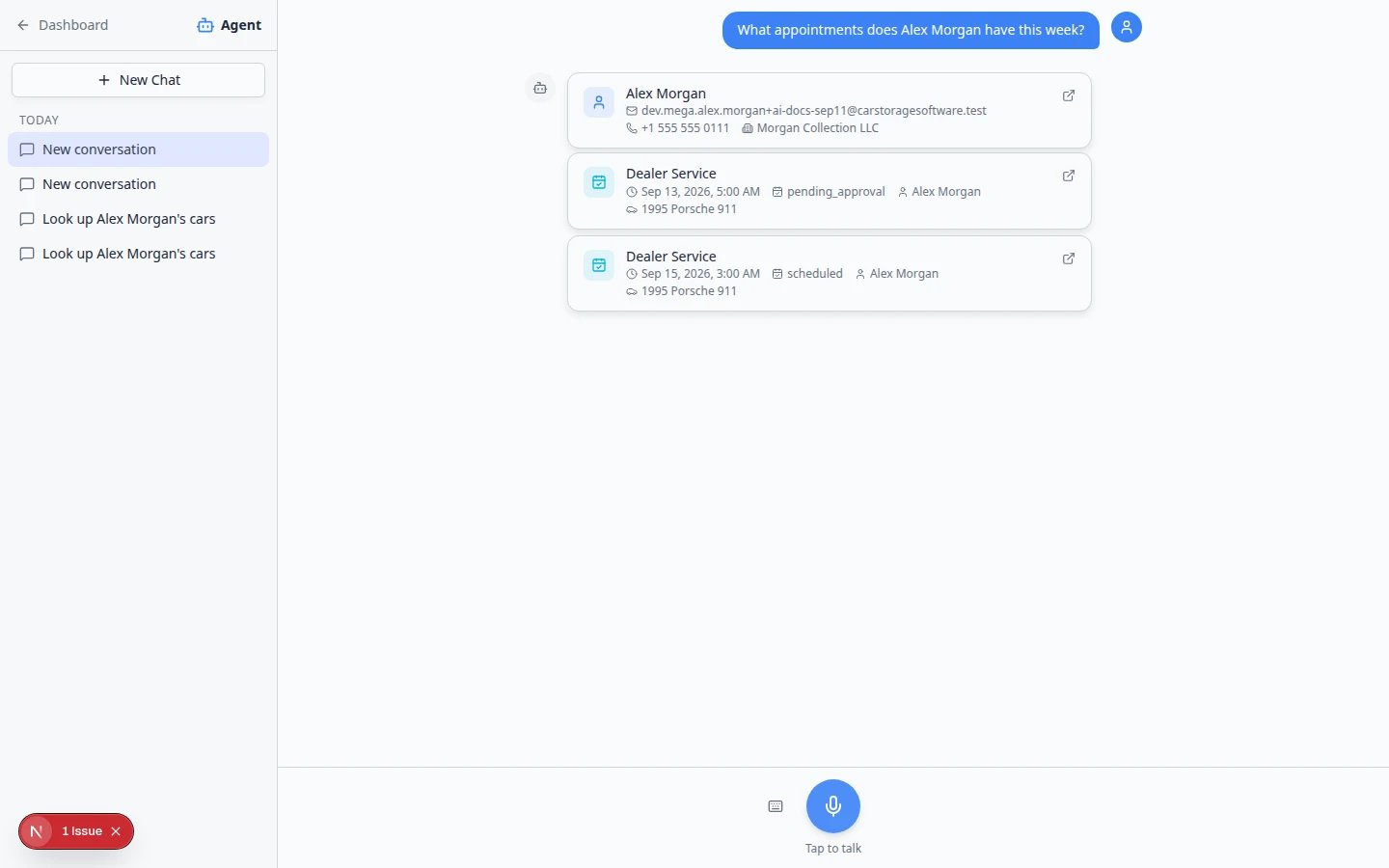Click the N logo in issue badge
Screen dimensions: 1389x868
(37, 831)
